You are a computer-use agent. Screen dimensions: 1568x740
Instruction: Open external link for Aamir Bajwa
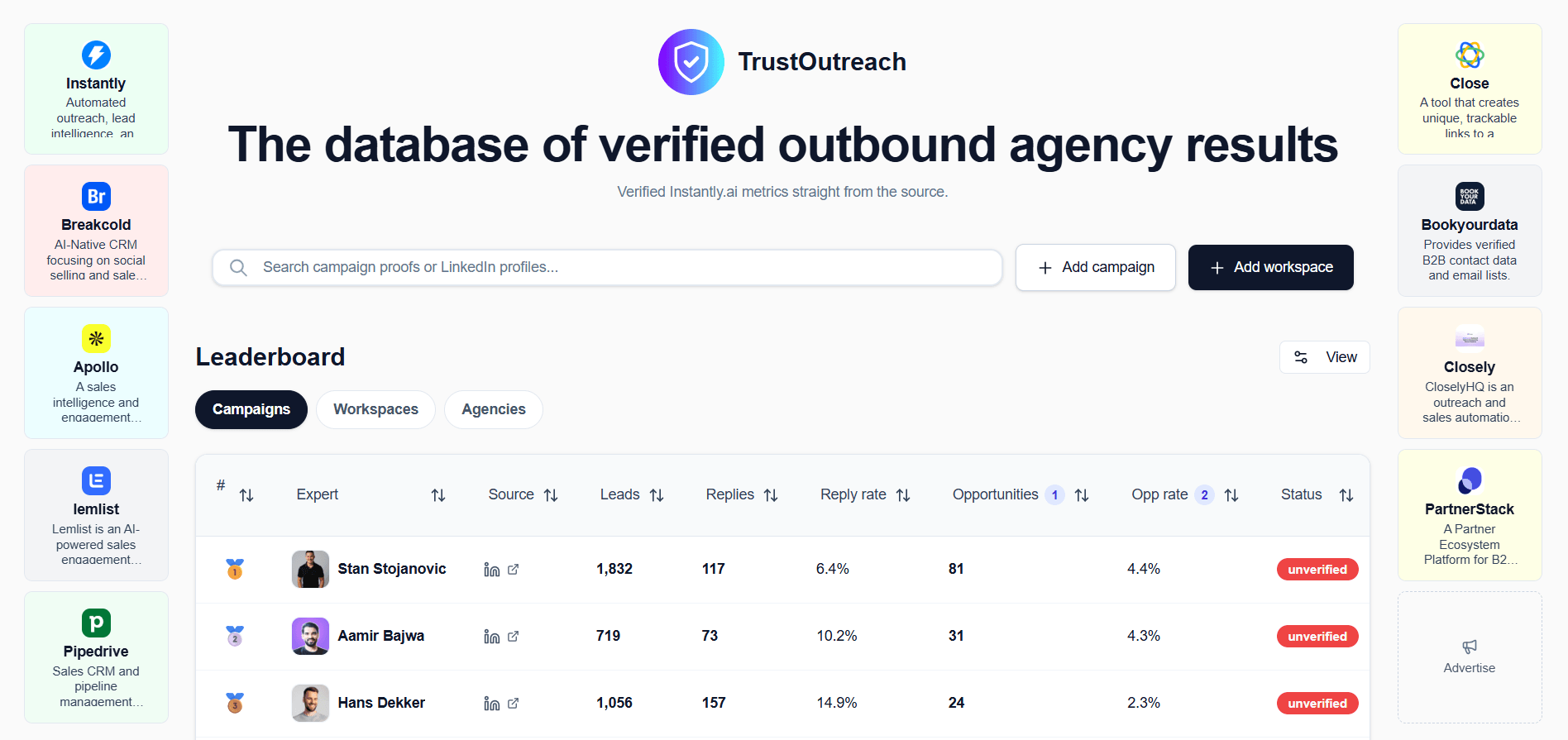tap(513, 637)
